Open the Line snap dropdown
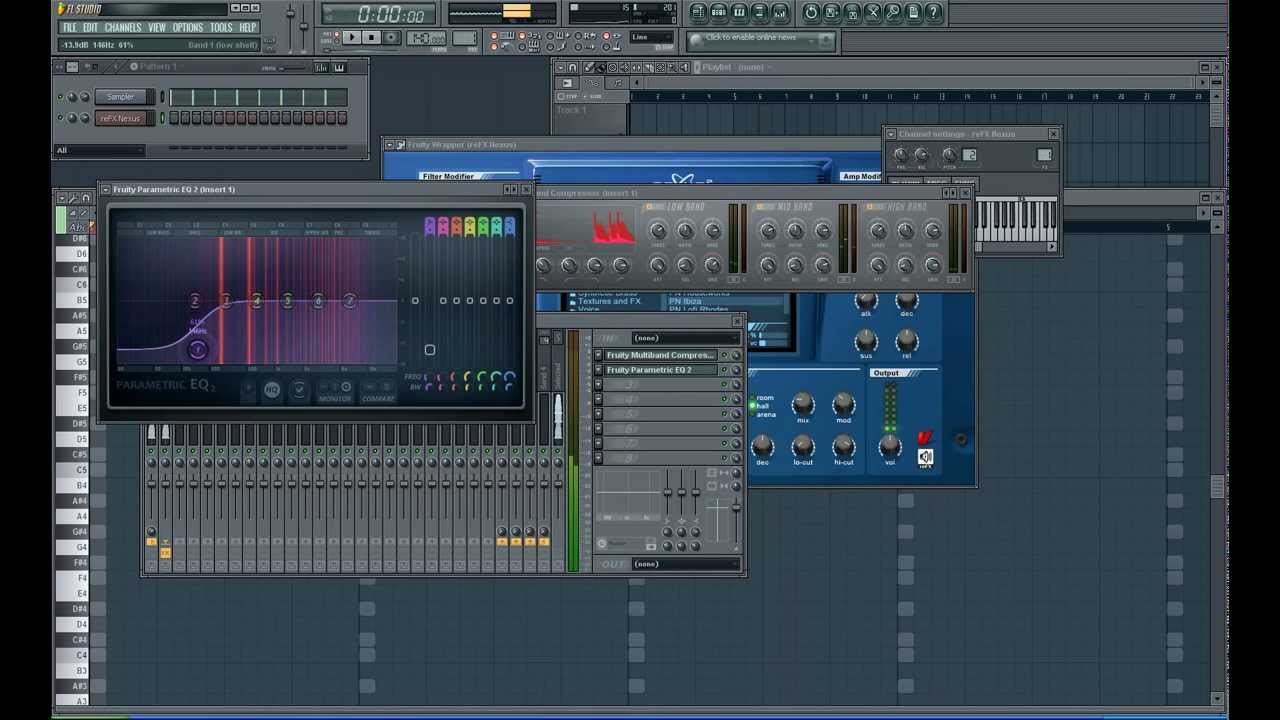 pos(653,37)
